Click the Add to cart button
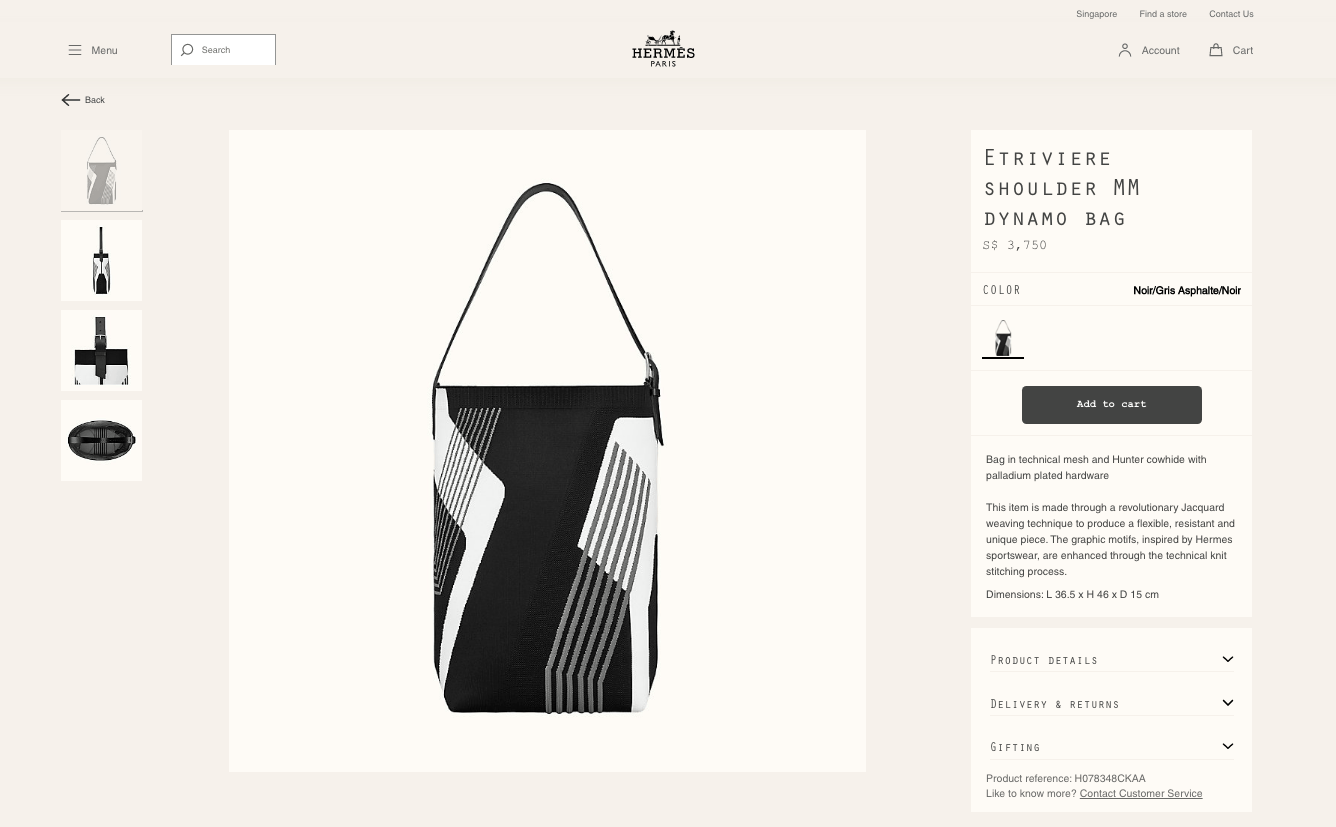 (1112, 404)
